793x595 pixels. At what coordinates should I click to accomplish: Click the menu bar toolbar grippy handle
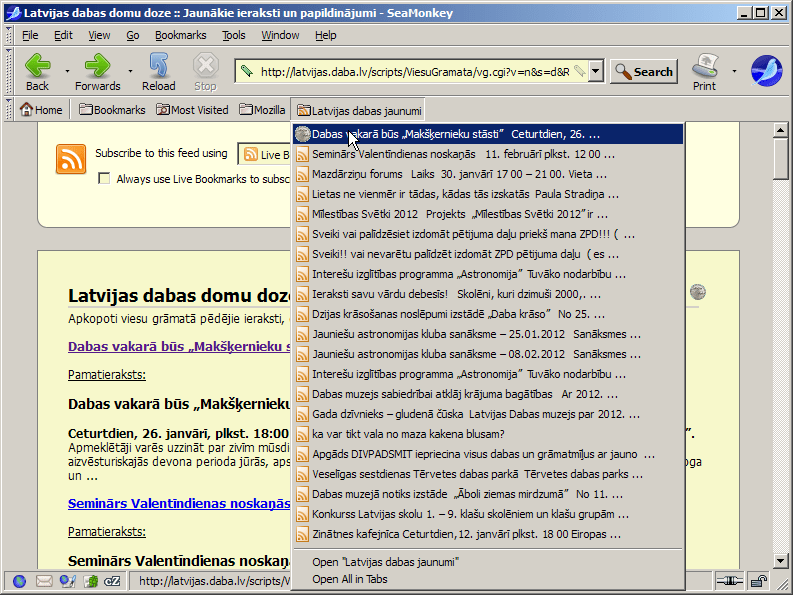pyautogui.click(x=9, y=35)
